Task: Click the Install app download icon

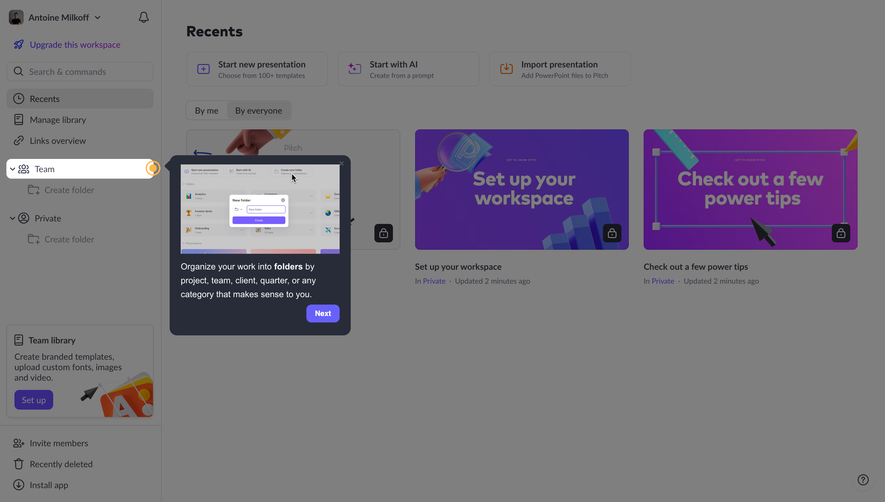Action: pos(19,485)
